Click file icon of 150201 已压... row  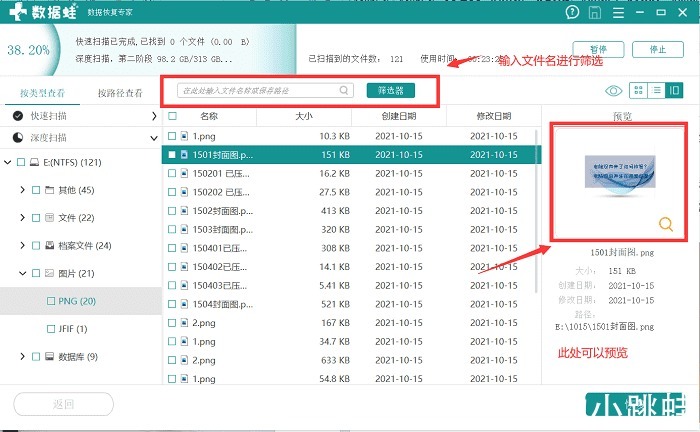184,174
